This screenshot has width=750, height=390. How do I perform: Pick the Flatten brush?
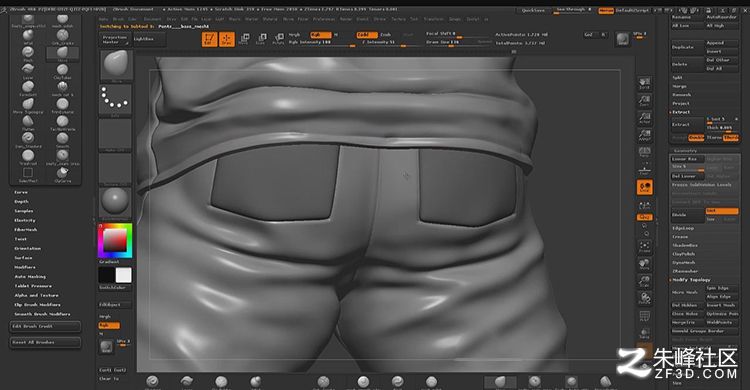pos(28,123)
